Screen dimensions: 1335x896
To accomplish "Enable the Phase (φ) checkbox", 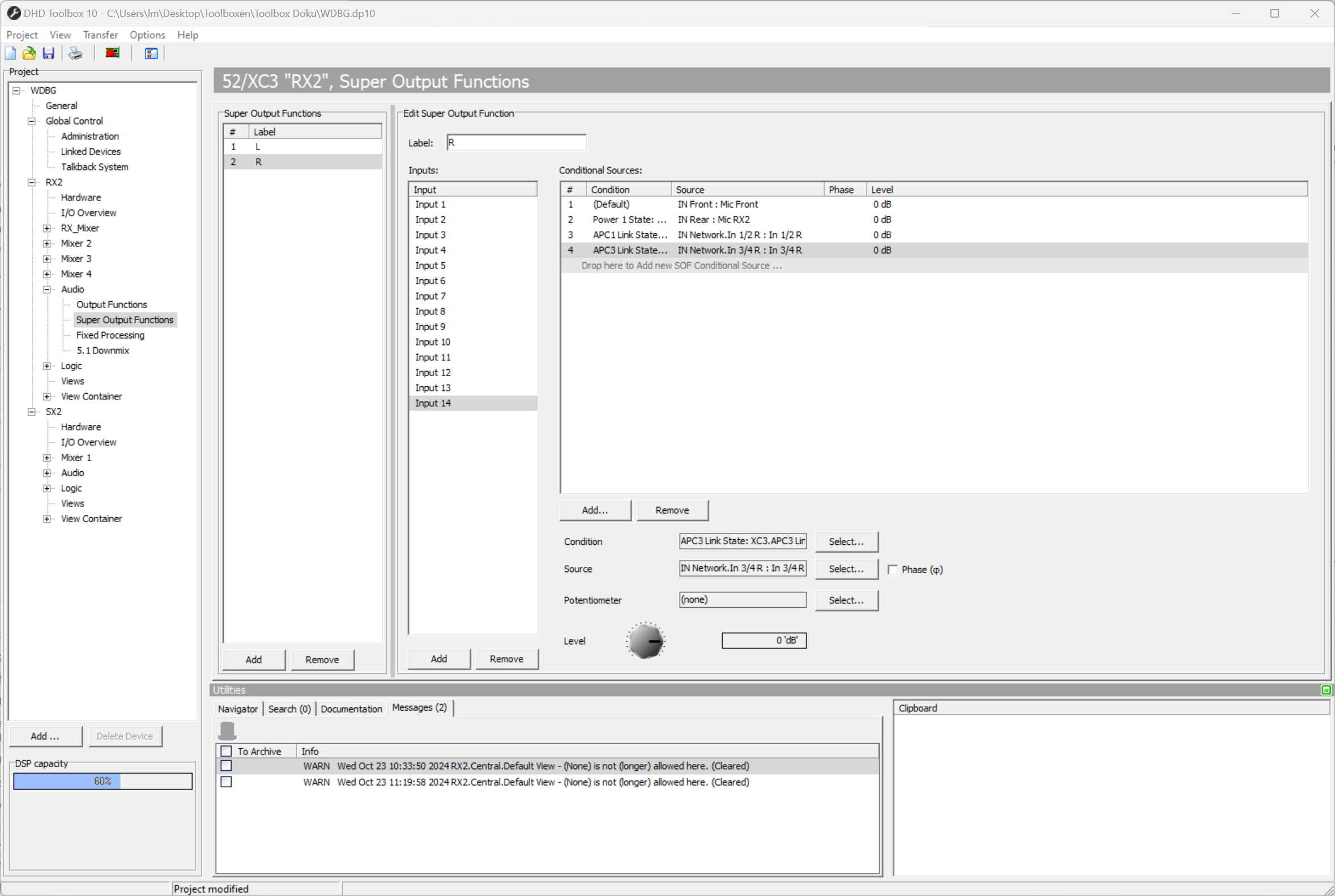I will coord(893,570).
